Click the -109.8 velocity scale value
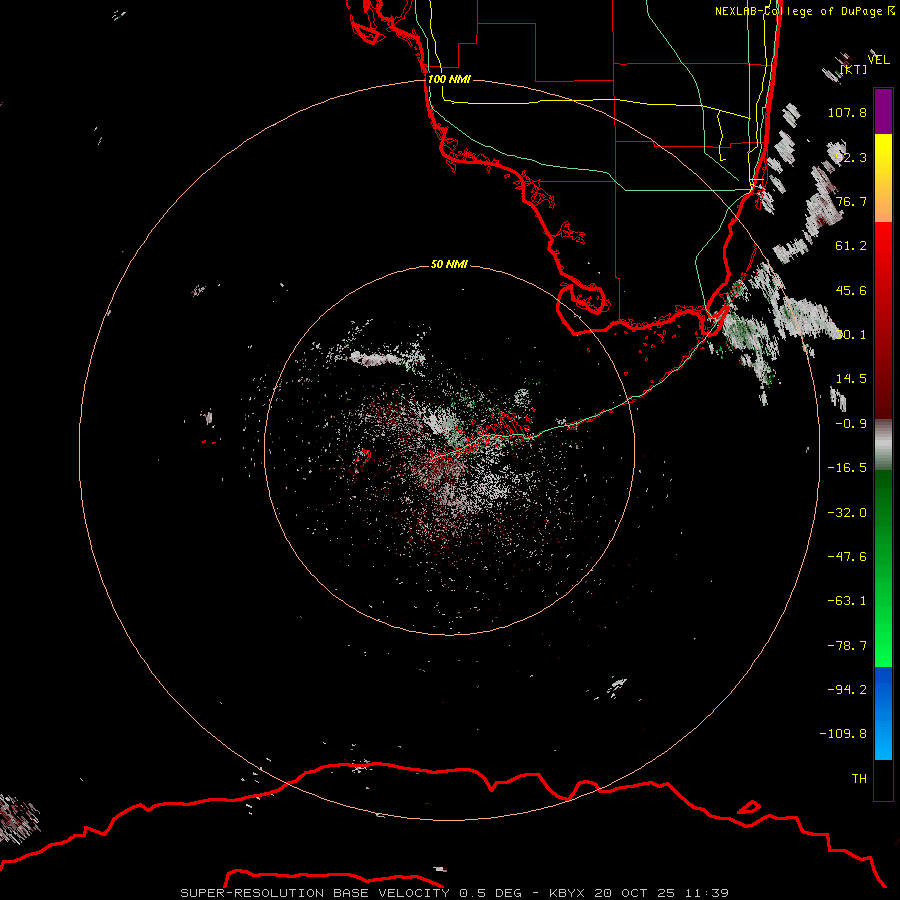This screenshot has height=900, width=900. tap(843, 734)
